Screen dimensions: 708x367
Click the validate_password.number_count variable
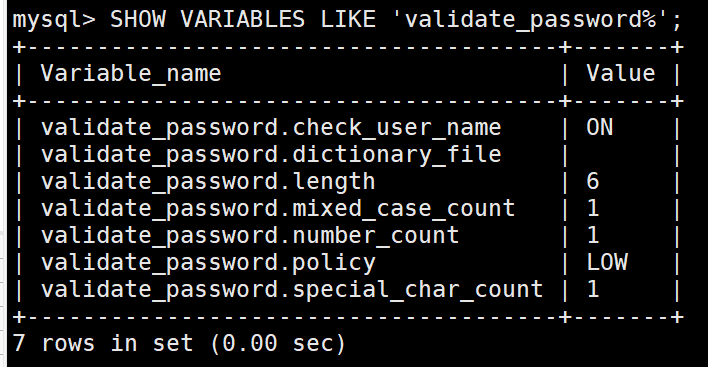click(x=250, y=236)
